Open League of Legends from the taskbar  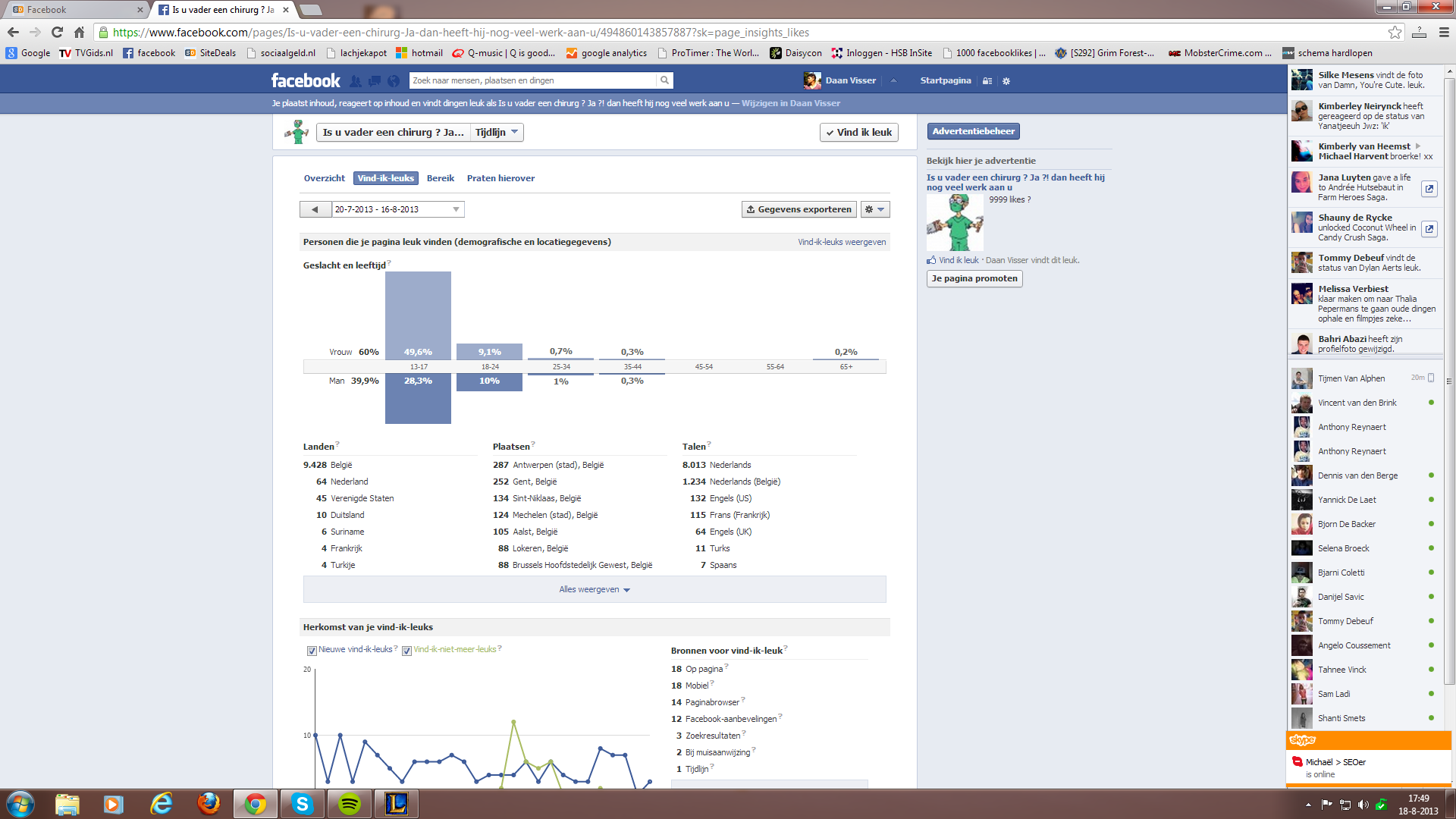[397, 804]
